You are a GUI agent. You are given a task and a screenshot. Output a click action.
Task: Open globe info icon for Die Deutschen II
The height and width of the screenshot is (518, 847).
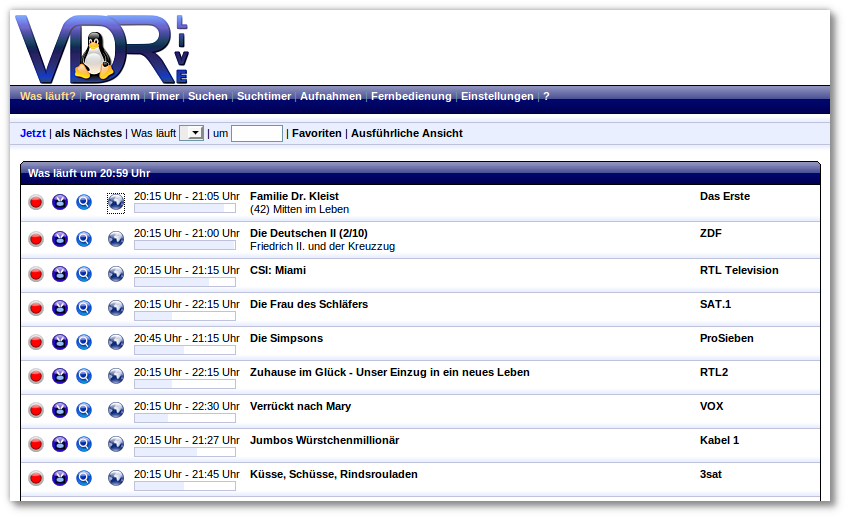coord(116,239)
